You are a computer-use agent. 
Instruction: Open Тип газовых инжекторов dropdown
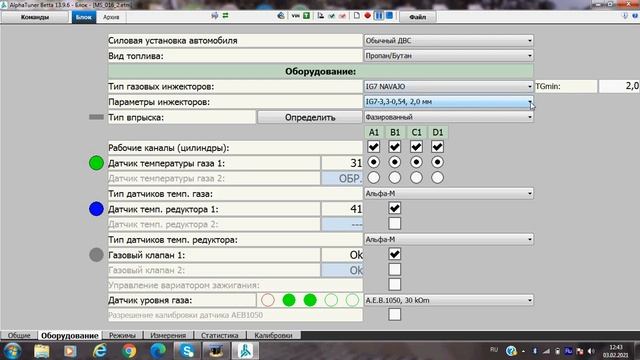448,87
